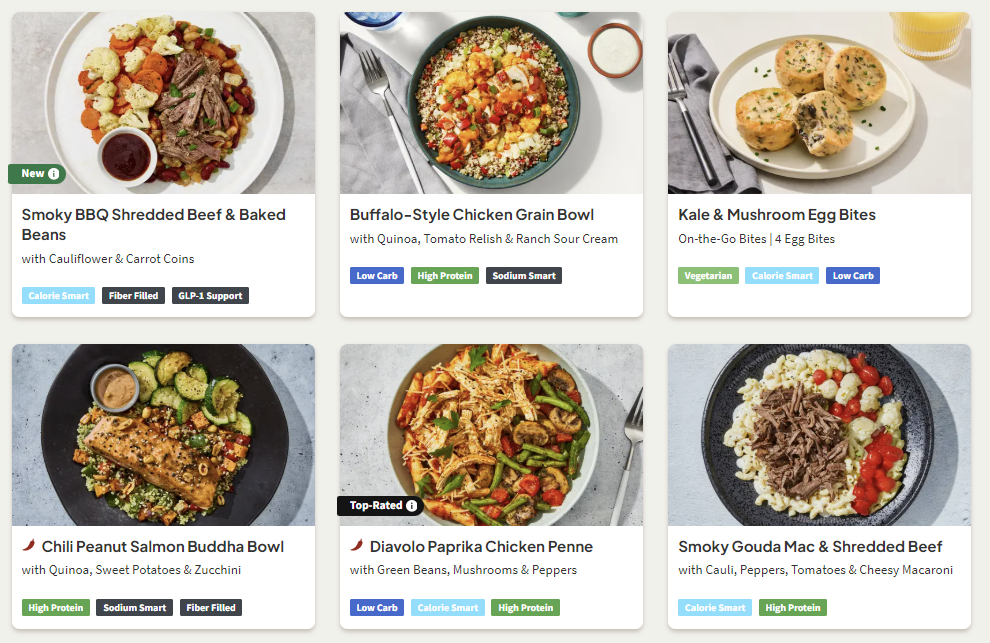Screen dimensions: 990x643
Task: View the Smoky Gouda Mac & Shredded Beef image
Action: [x=819, y=435]
